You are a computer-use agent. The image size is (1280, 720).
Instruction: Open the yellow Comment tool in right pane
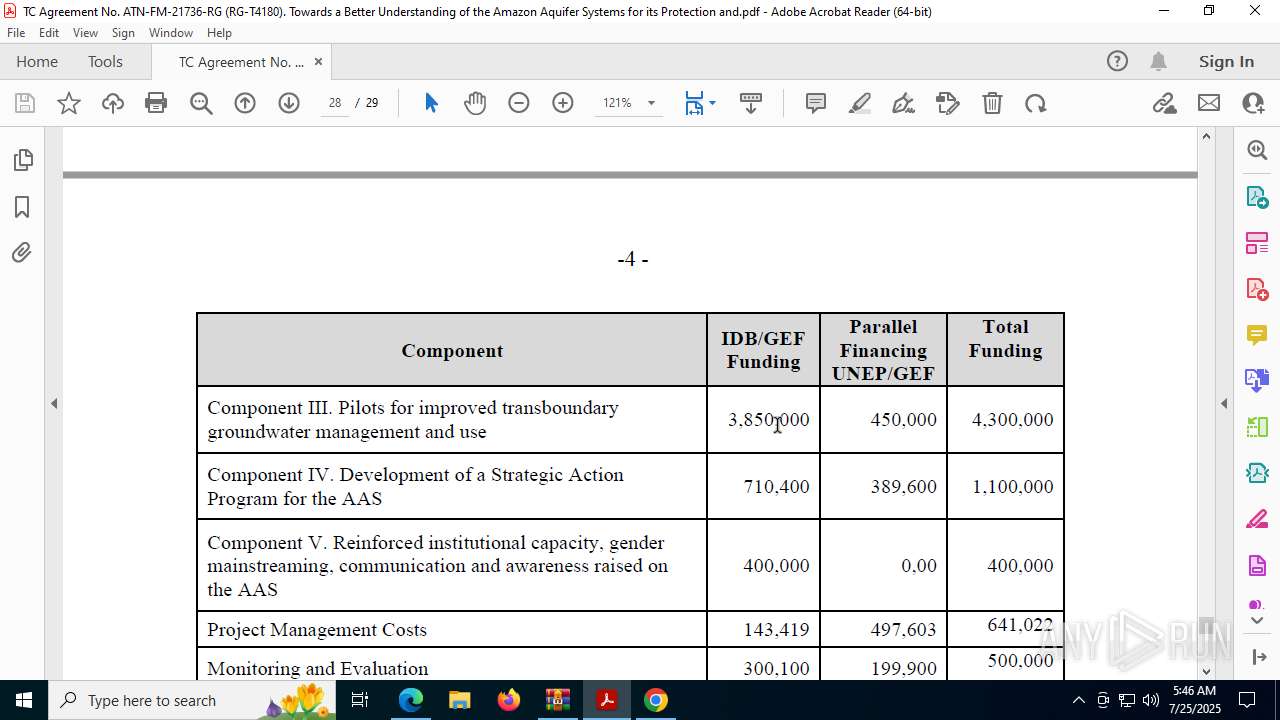[x=1257, y=335]
